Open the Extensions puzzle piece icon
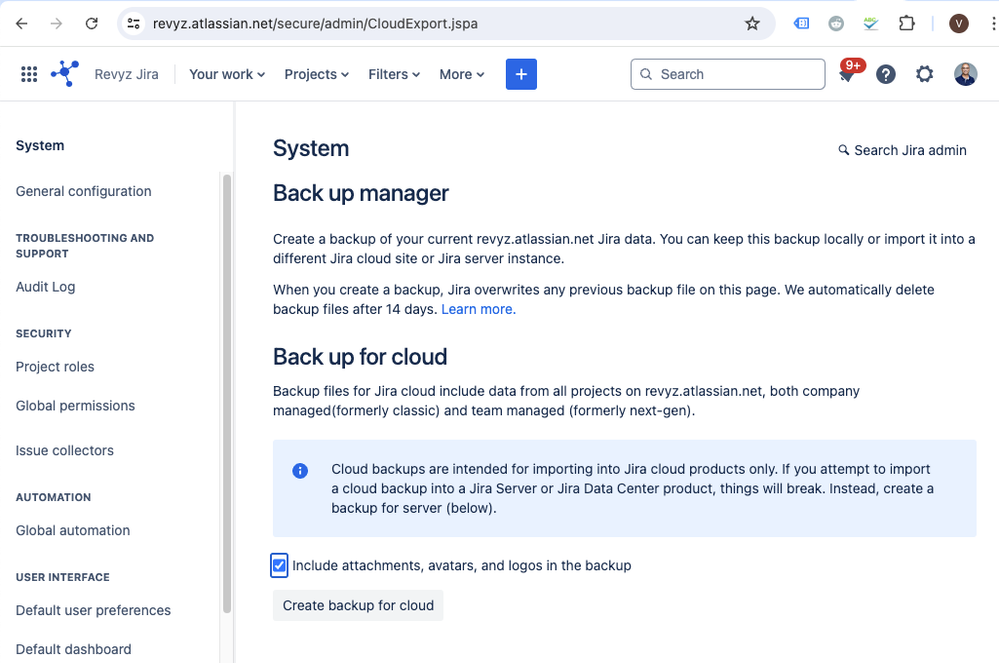Viewport: 999px width, 663px height. (906, 24)
